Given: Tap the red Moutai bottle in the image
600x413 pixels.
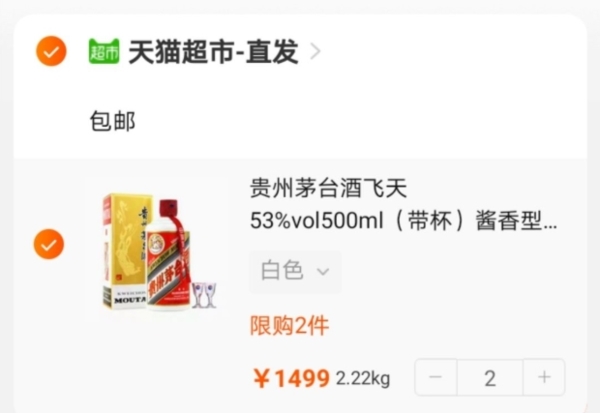Looking at the screenshot, I should 168,255.
